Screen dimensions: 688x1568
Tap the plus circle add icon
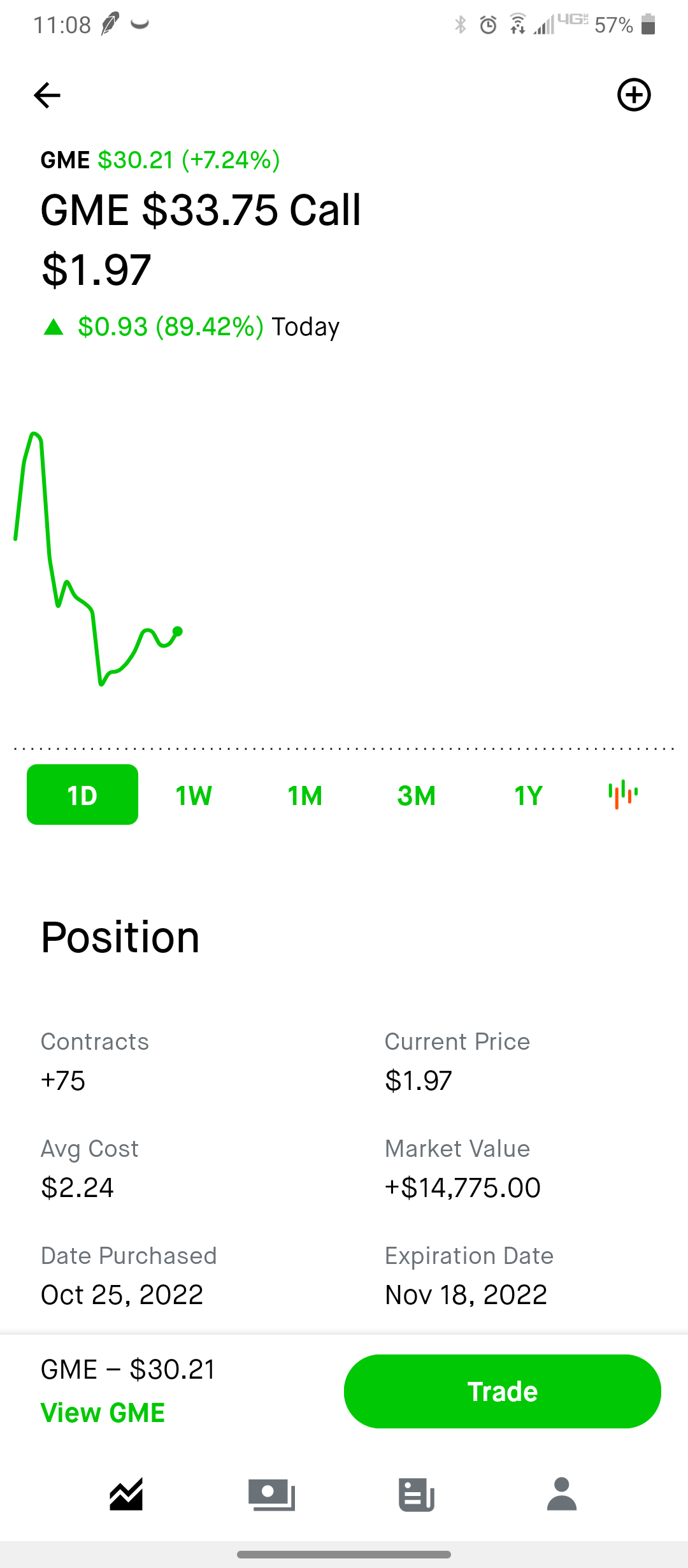[634, 95]
